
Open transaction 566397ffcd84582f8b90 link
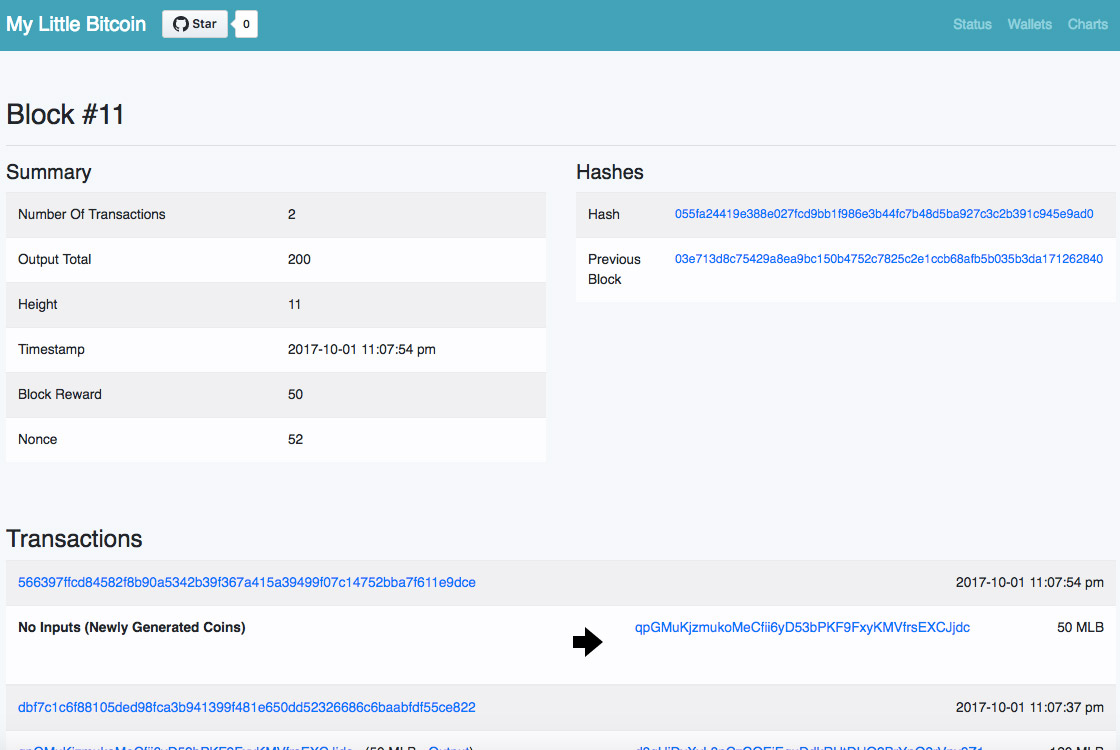pos(247,582)
